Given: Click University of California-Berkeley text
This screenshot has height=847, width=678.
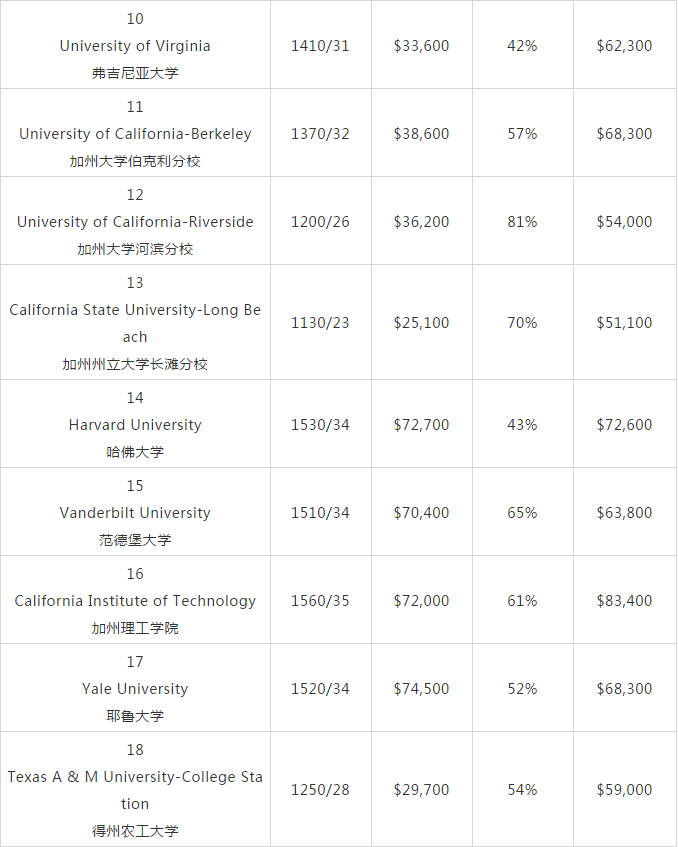Looking at the screenshot, I should pyautogui.click(x=135, y=134).
